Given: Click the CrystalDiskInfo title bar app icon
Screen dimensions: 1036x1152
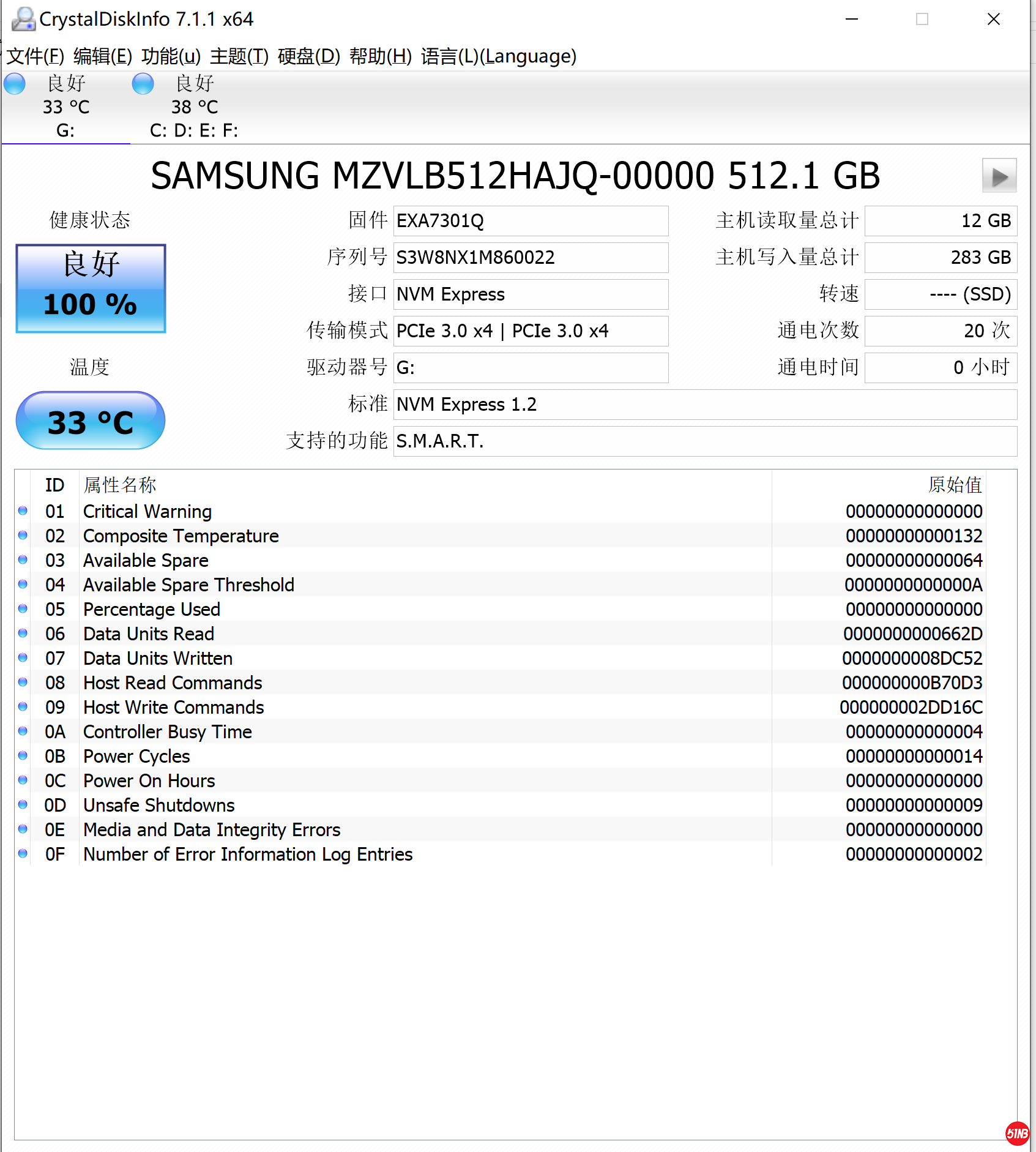Looking at the screenshot, I should 23,19.
